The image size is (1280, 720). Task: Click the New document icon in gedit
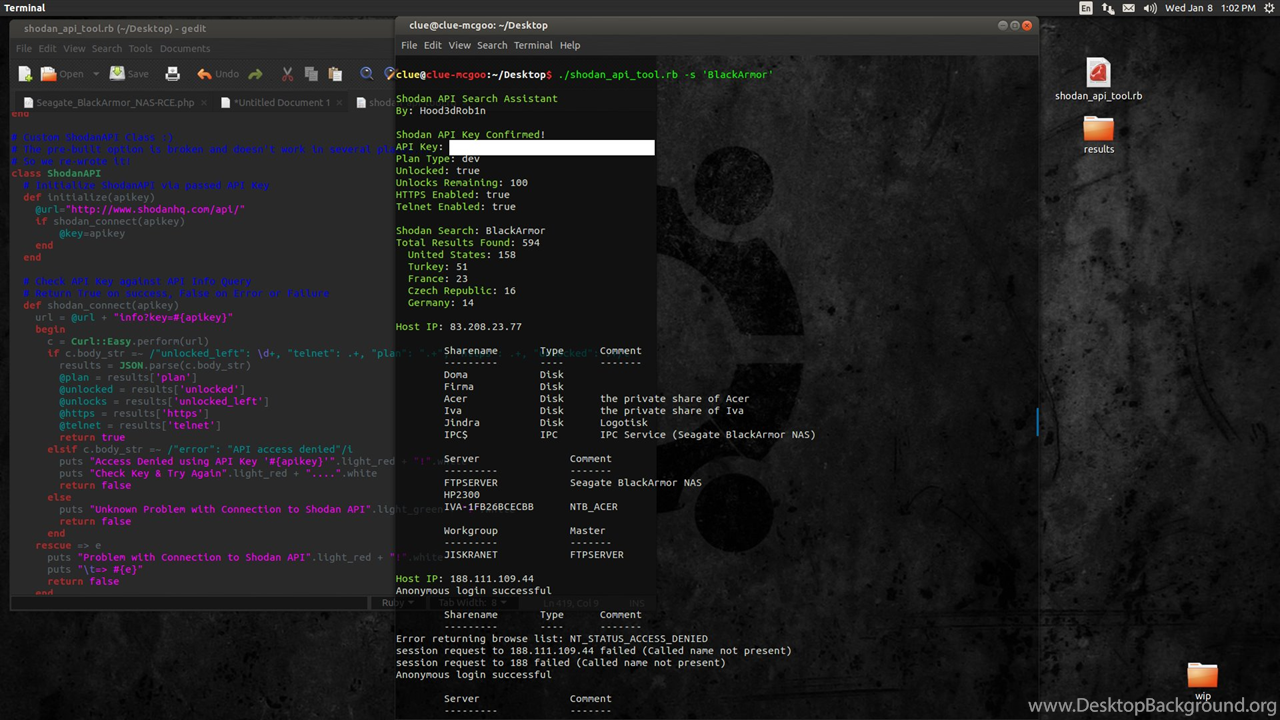click(x=25, y=74)
